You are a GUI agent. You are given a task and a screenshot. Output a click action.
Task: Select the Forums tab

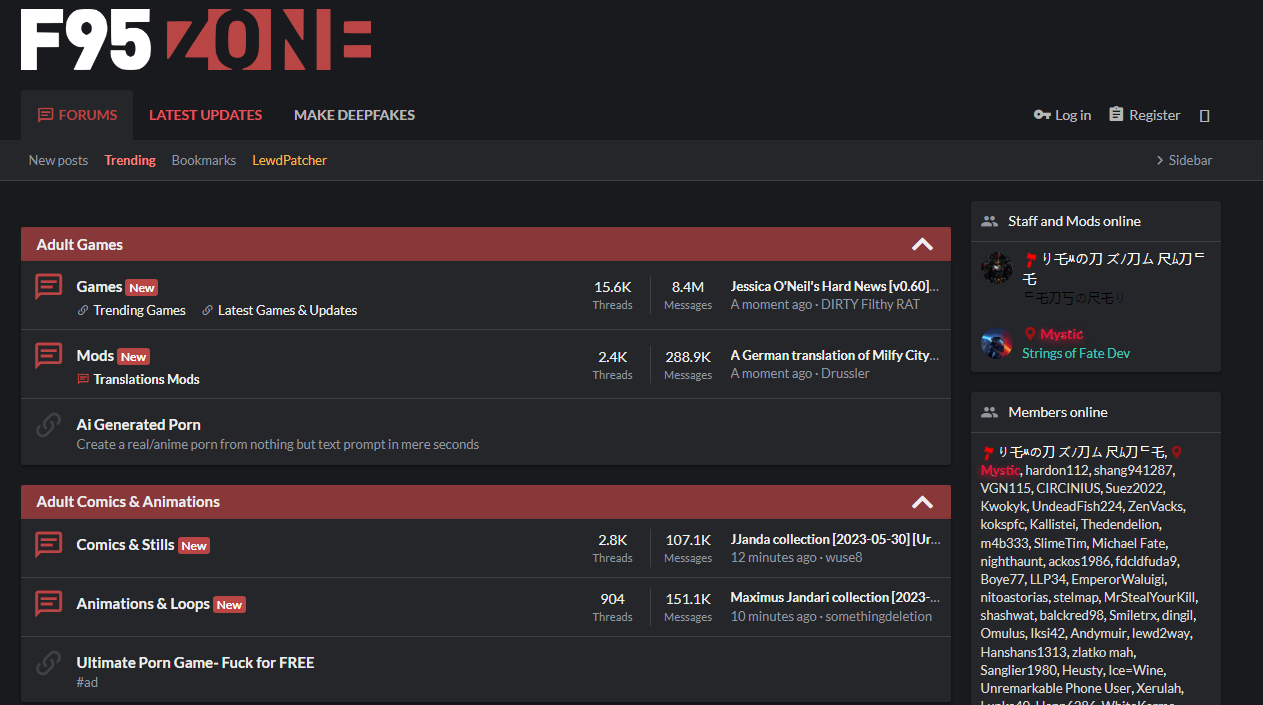click(x=77, y=115)
